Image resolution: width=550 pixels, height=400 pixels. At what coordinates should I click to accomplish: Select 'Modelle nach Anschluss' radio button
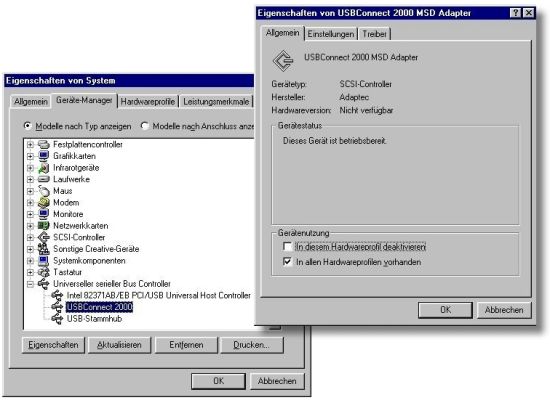point(144,126)
